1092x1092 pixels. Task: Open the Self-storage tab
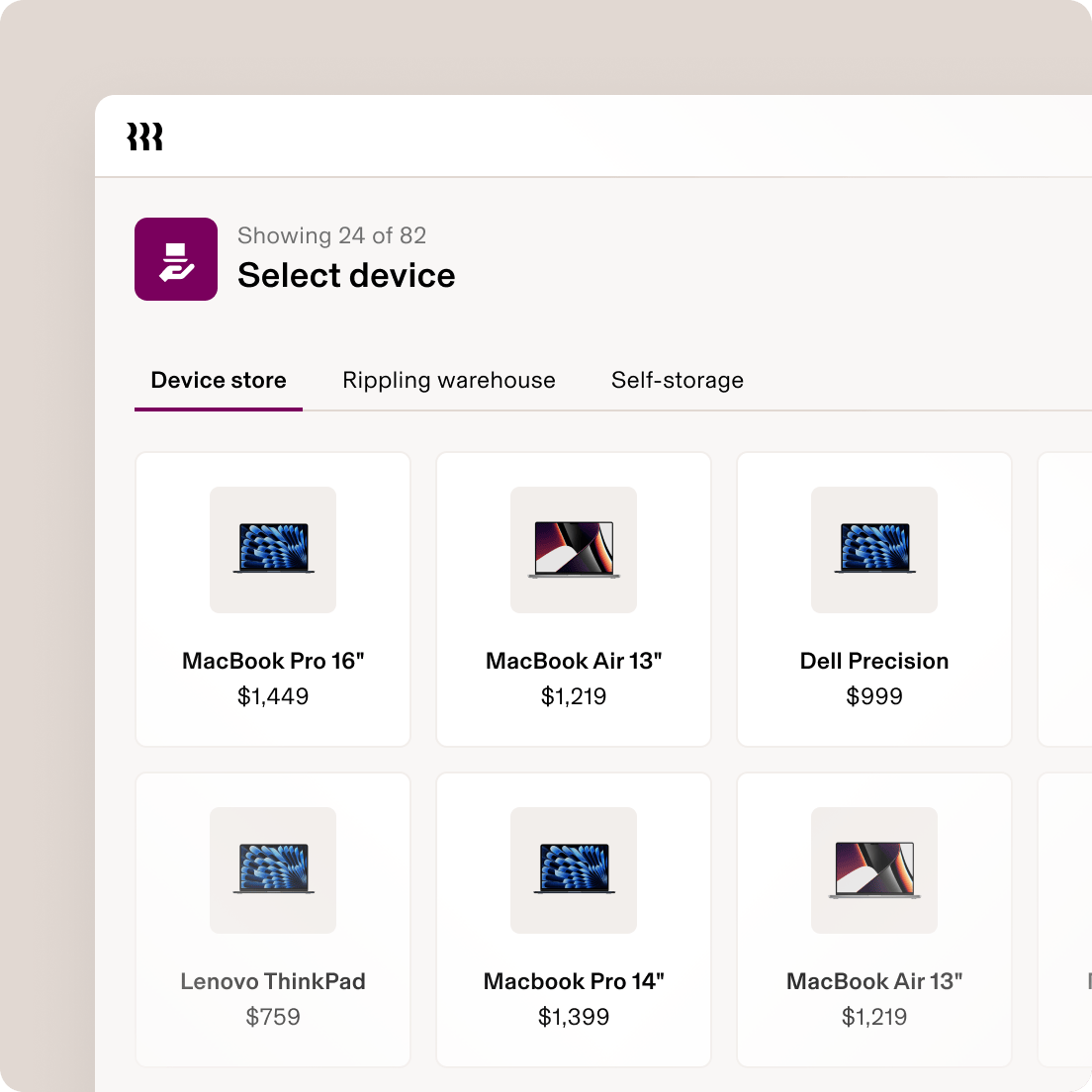[x=678, y=380]
